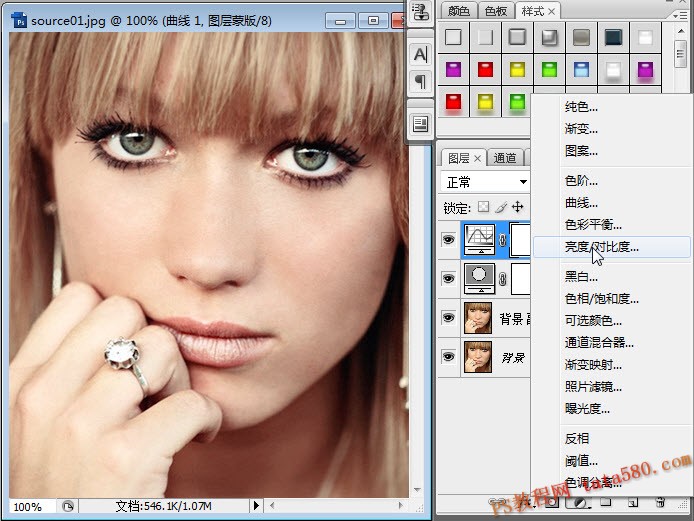Open the blend mode dropdown 正常
The width and height of the screenshot is (694, 521).
tap(485, 182)
